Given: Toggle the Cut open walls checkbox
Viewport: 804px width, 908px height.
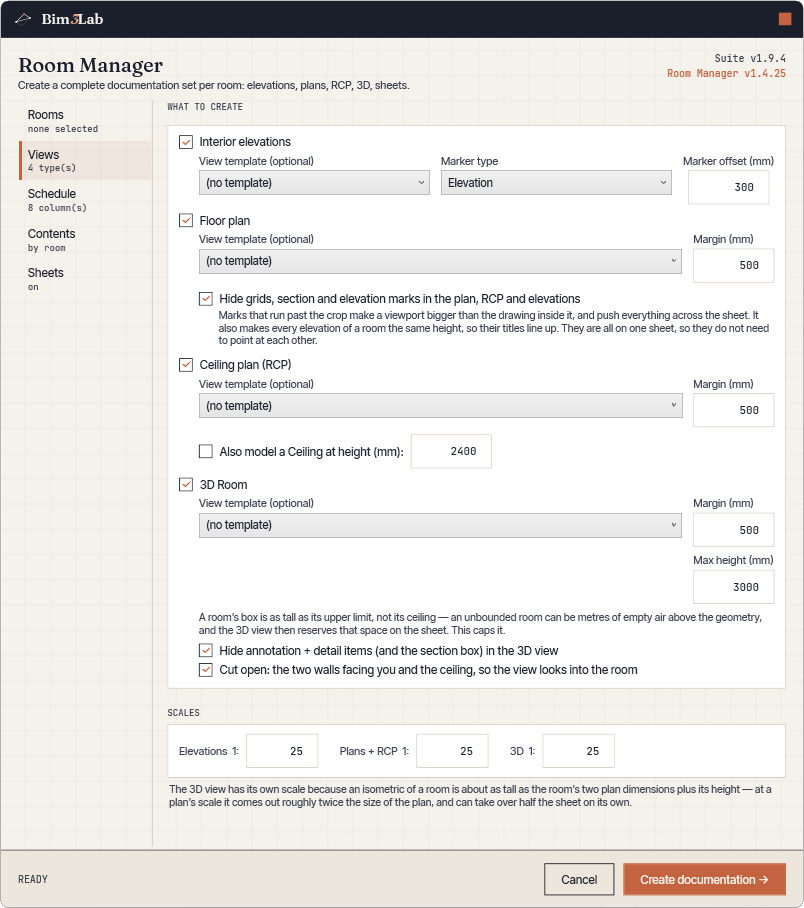Looking at the screenshot, I should click(x=206, y=670).
